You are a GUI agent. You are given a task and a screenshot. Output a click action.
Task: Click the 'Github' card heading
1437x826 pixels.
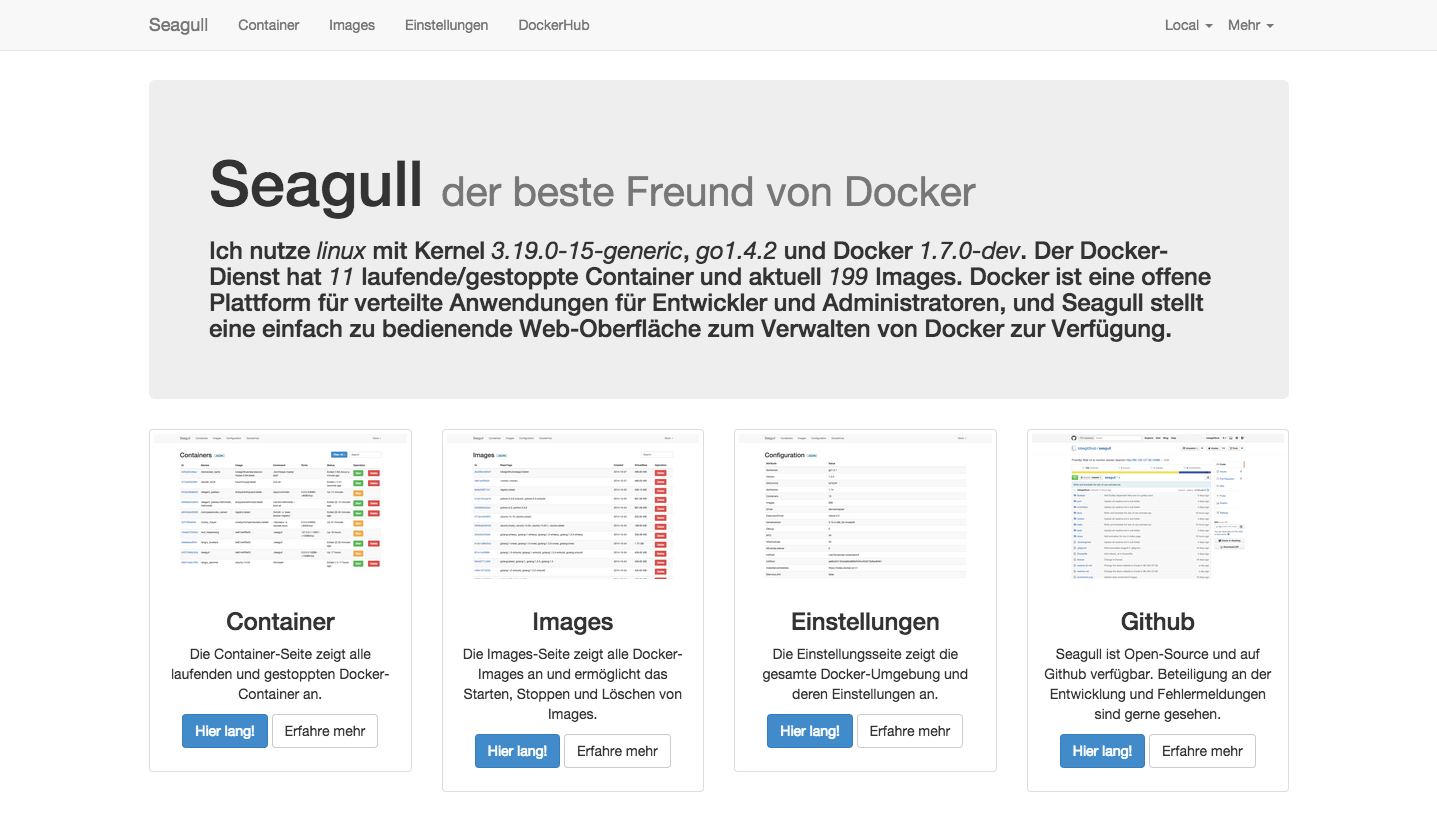coord(1158,622)
